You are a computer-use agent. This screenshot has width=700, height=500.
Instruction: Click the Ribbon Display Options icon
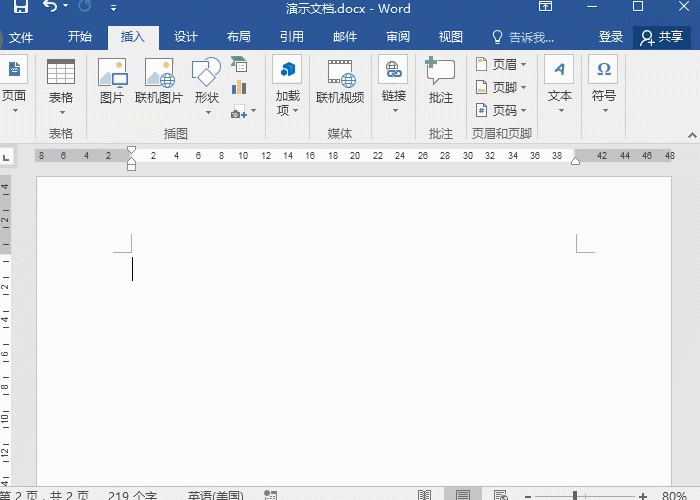coord(546,6)
